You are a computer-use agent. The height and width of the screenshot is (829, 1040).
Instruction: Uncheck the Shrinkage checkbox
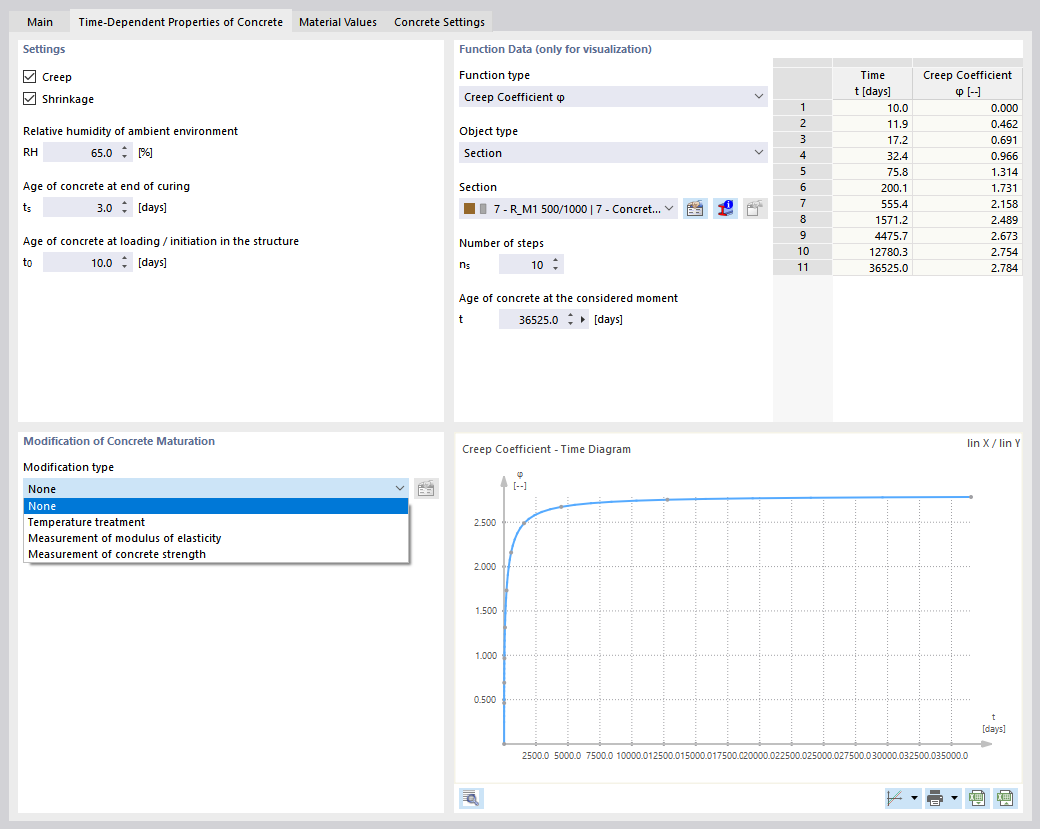(29, 99)
